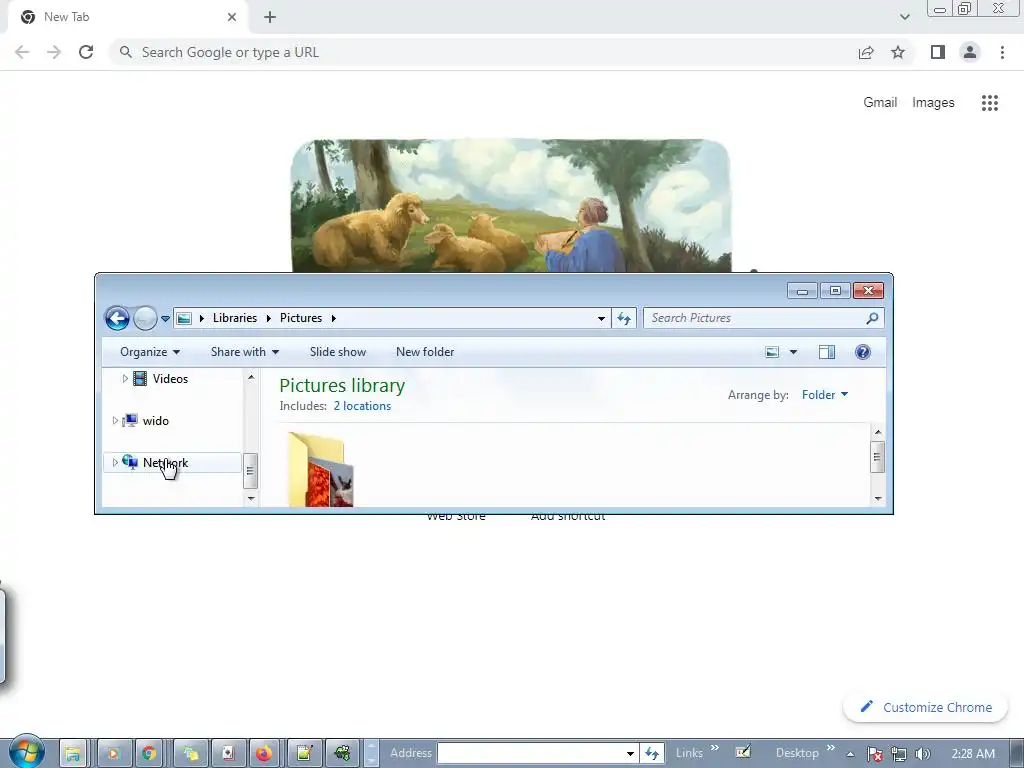This screenshot has height=768, width=1024.
Task: Open the Action Center flag tray icon
Action: coord(874,754)
